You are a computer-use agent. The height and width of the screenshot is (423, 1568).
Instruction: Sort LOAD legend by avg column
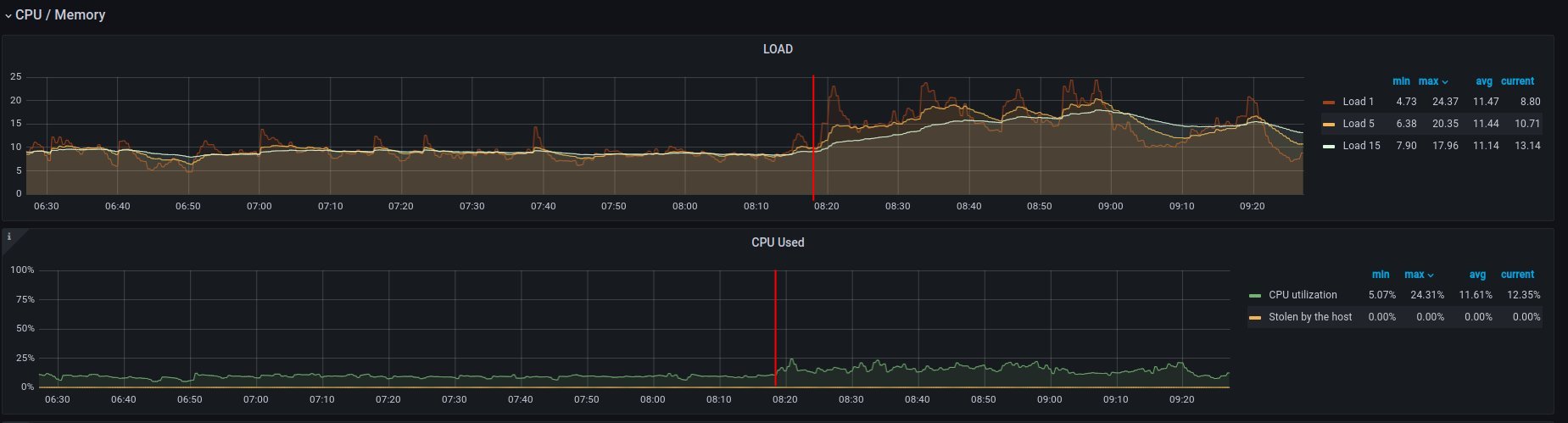(1483, 81)
